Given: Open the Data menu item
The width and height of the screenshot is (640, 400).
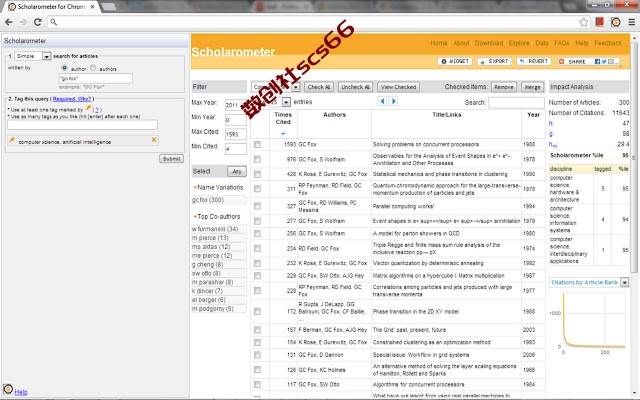Looking at the screenshot, I should [542, 43].
